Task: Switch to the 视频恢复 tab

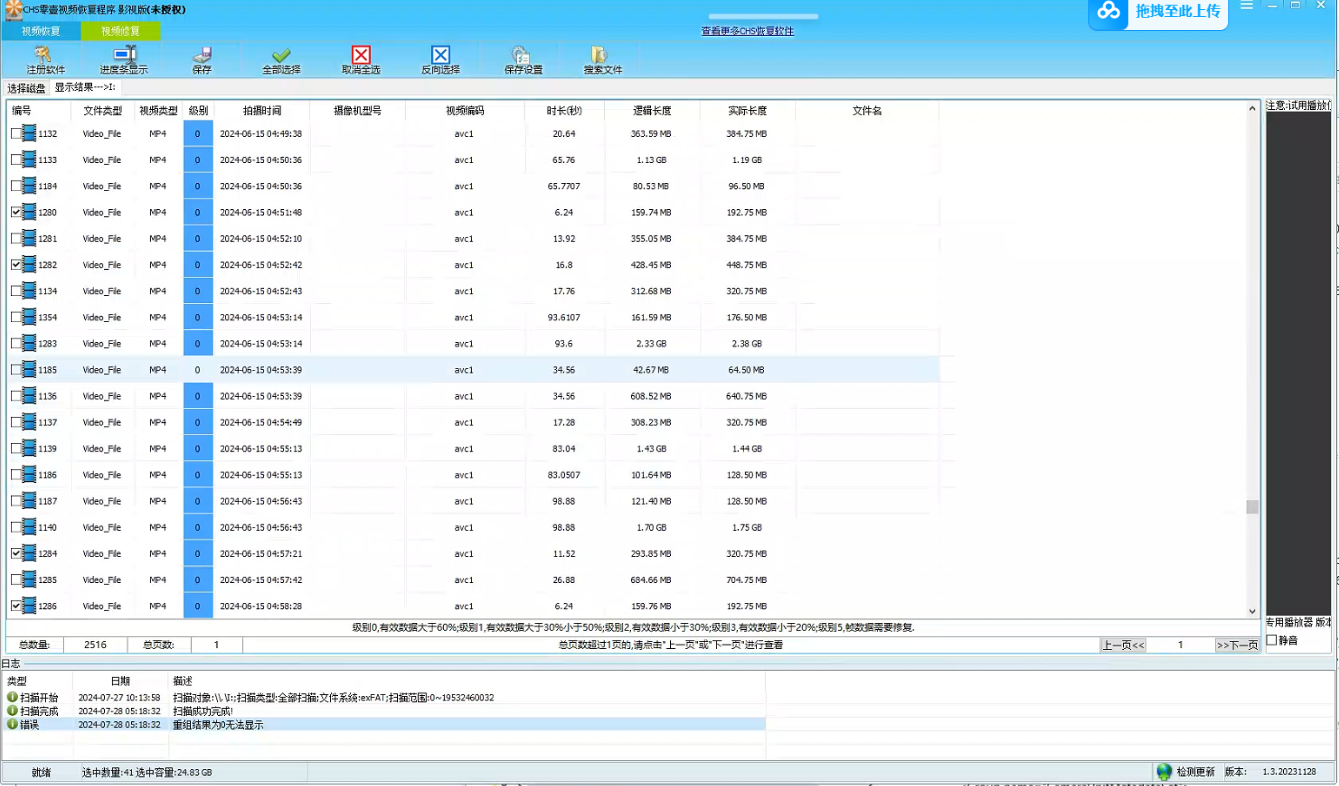Action: 40,31
